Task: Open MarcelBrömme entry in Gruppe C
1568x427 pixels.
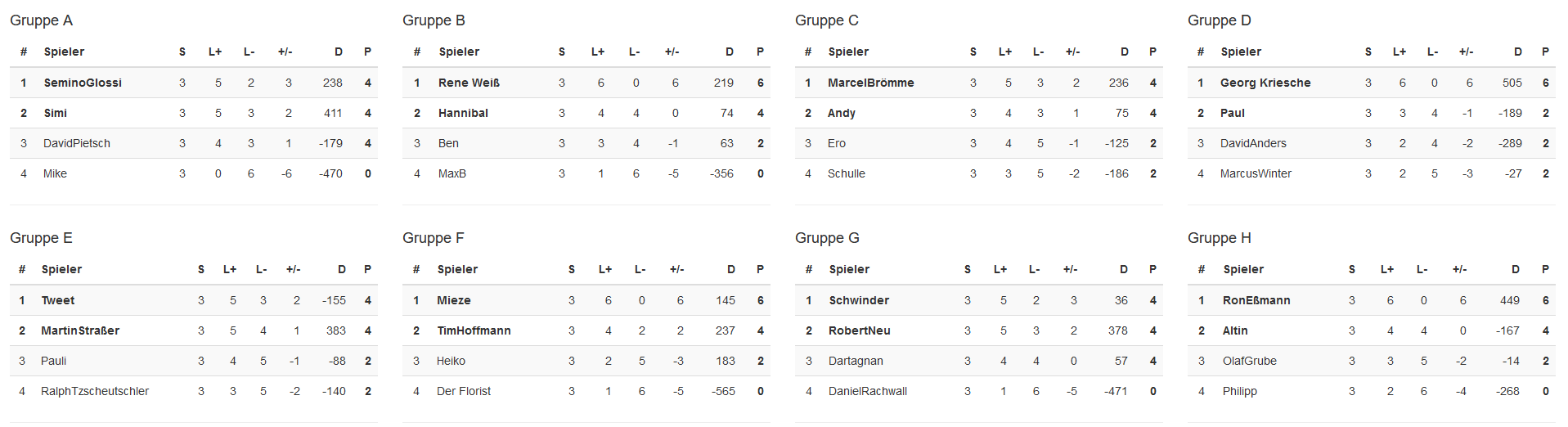Action: click(x=871, y=83)
